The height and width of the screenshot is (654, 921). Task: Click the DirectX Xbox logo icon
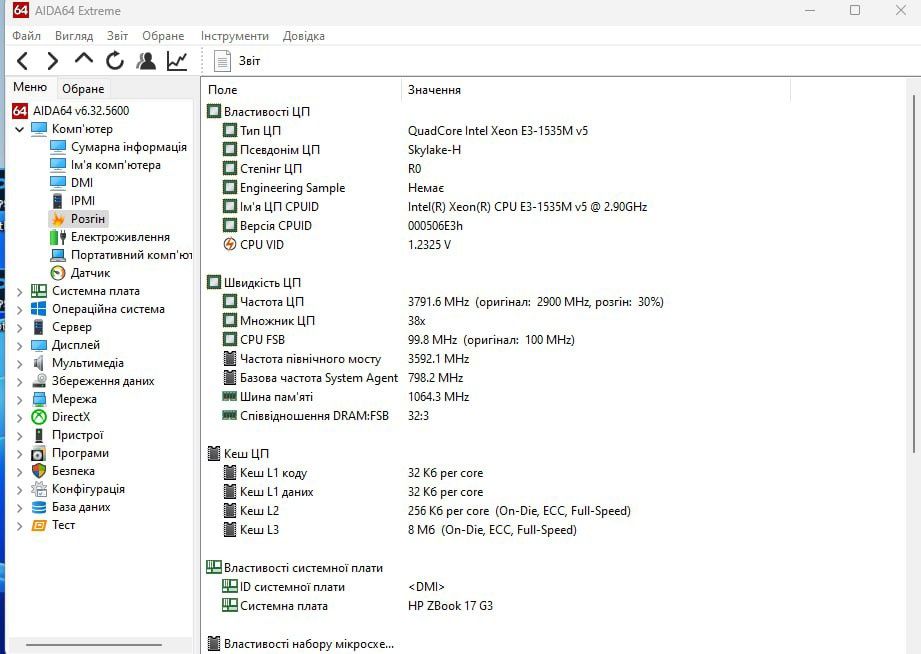coord(39,417)
